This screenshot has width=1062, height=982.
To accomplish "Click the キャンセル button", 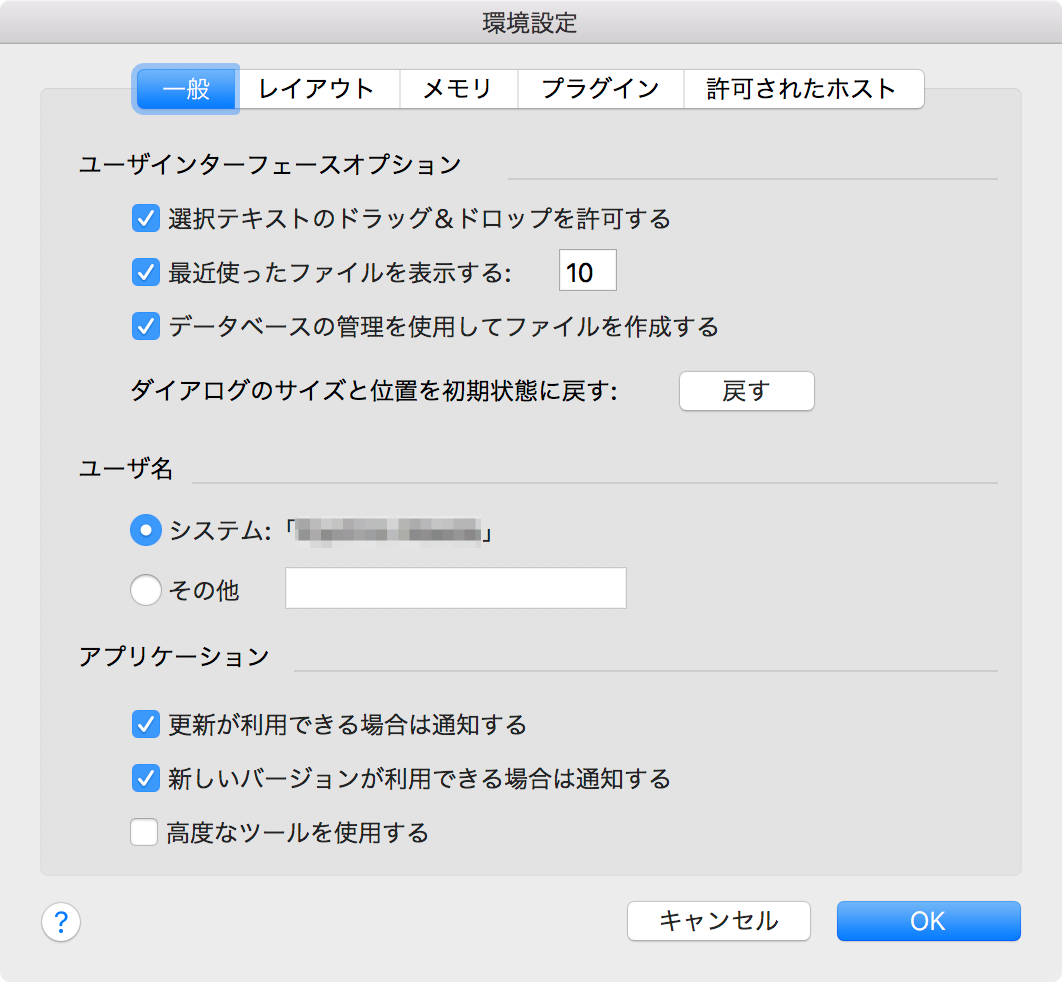I will pos(718,921).
